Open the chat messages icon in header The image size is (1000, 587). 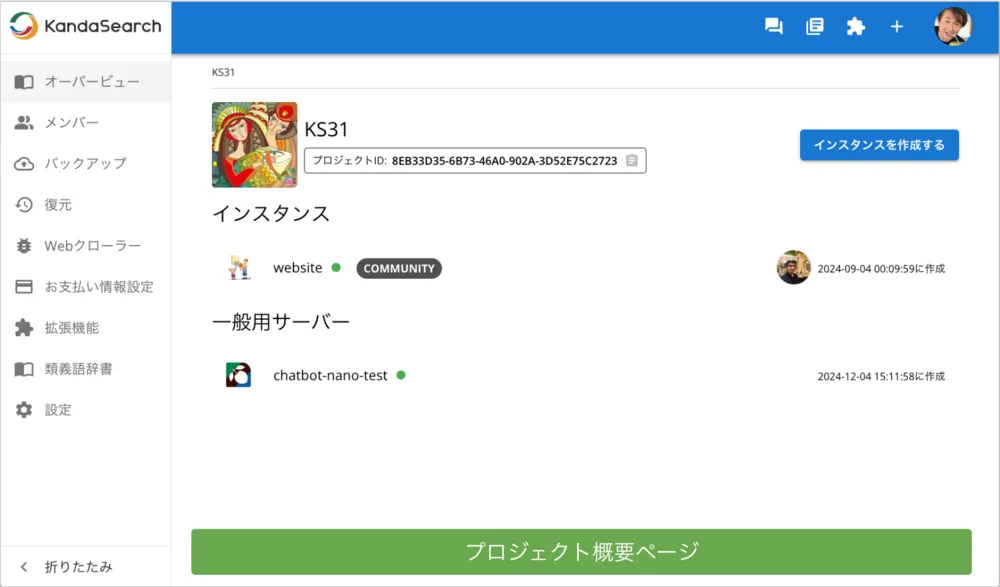coord(774,26)
